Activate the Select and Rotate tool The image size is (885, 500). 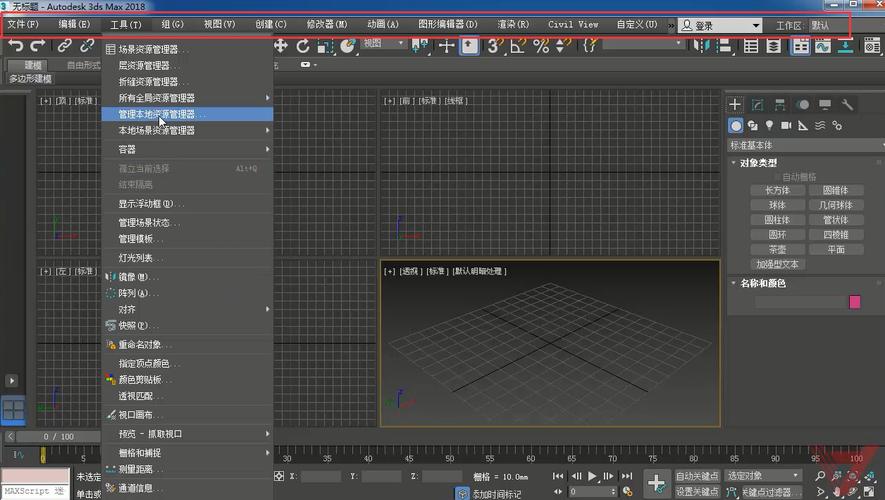(303, 46)
